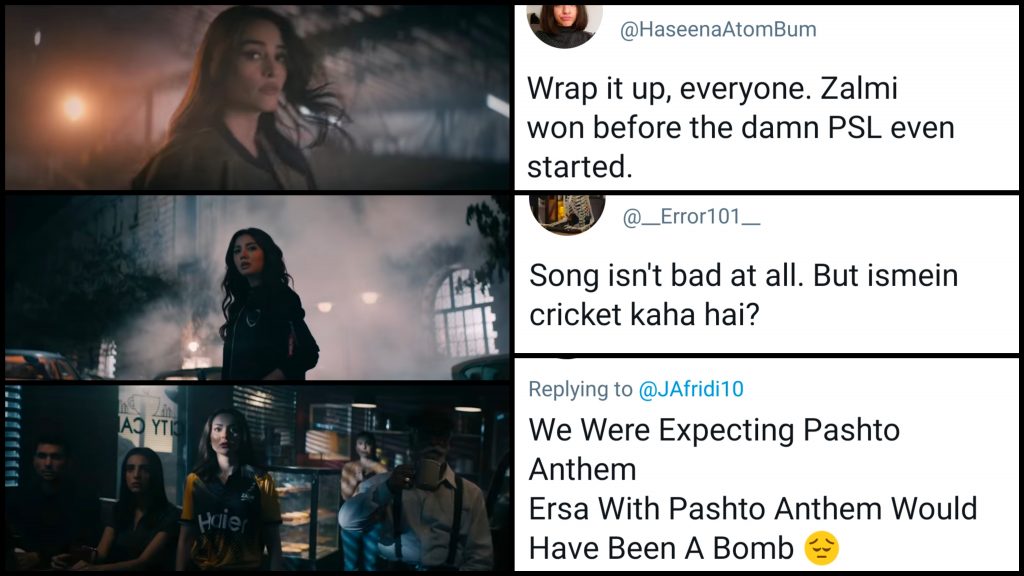Open @HaseenaAtomBum profile avatar
Screen dimensions: 1024x576
point(564,26)
